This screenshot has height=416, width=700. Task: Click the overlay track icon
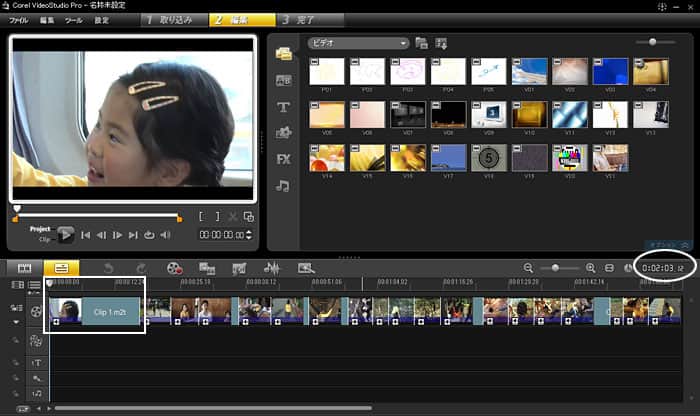coord(36,341)
